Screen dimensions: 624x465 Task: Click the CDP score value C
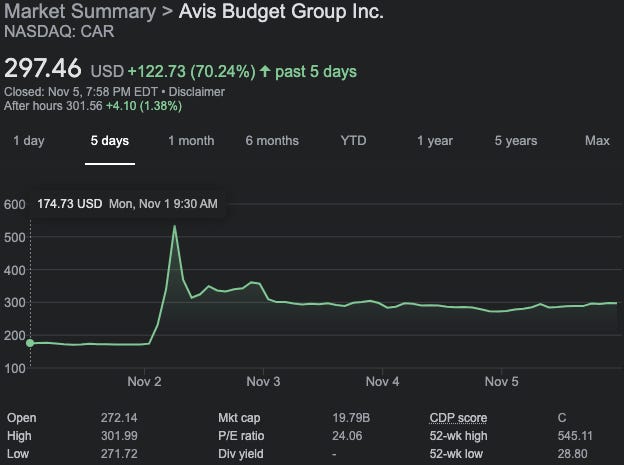click(x=562, y=418)
